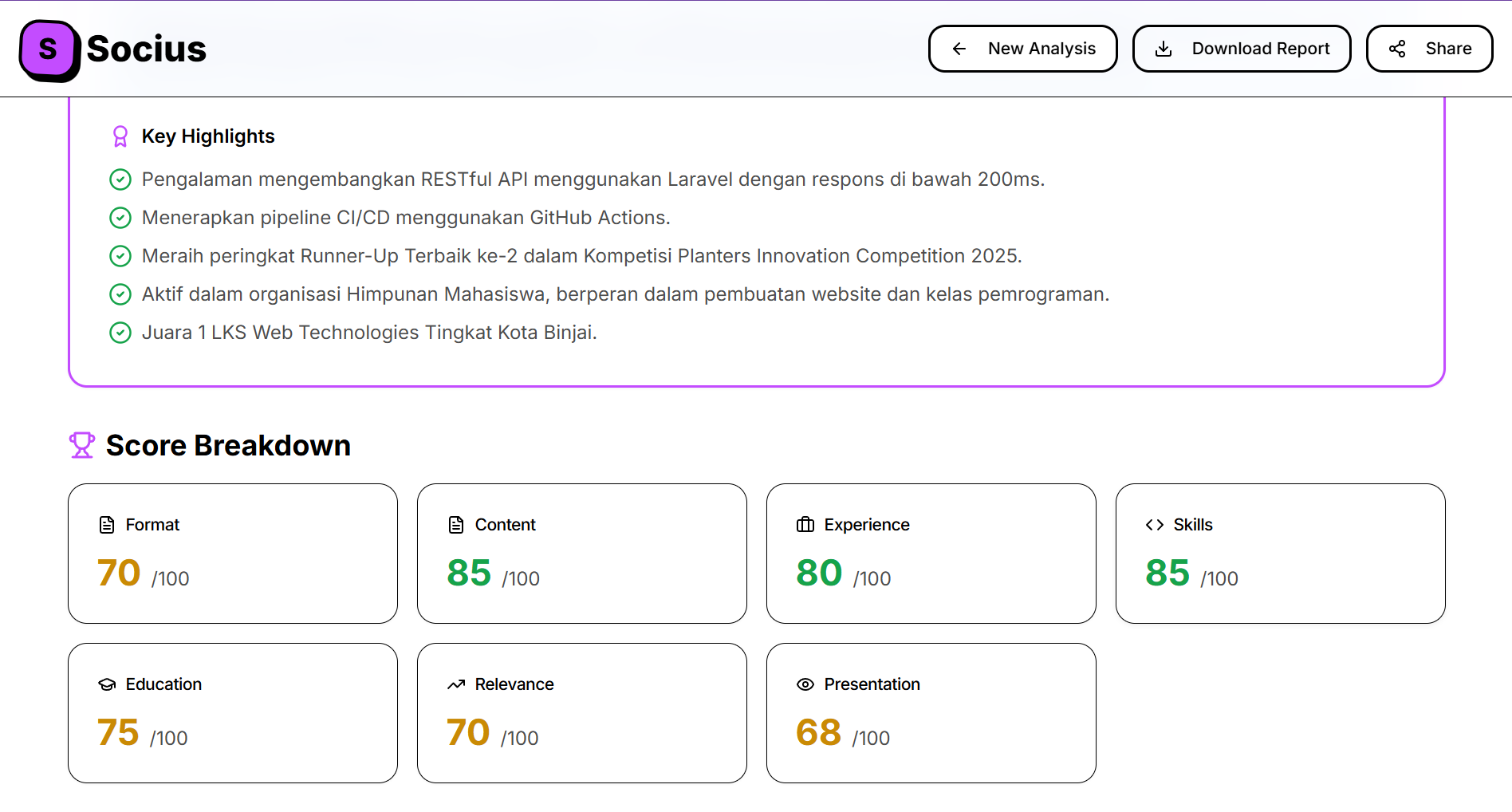Click check circle beside CI/CD pipeline highlight
The image size is (1512, 812).
coord(120,218)
